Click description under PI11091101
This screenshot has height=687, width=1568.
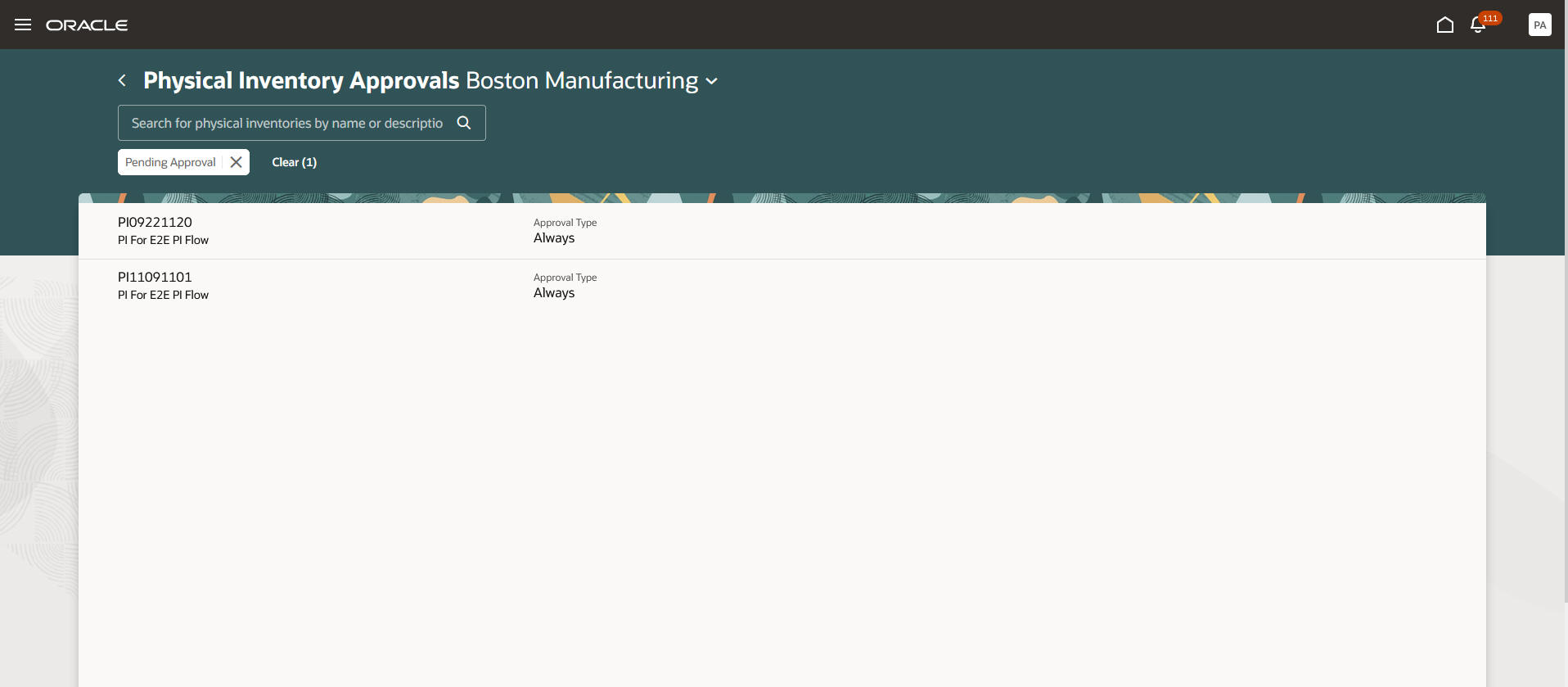pos(163,295)
